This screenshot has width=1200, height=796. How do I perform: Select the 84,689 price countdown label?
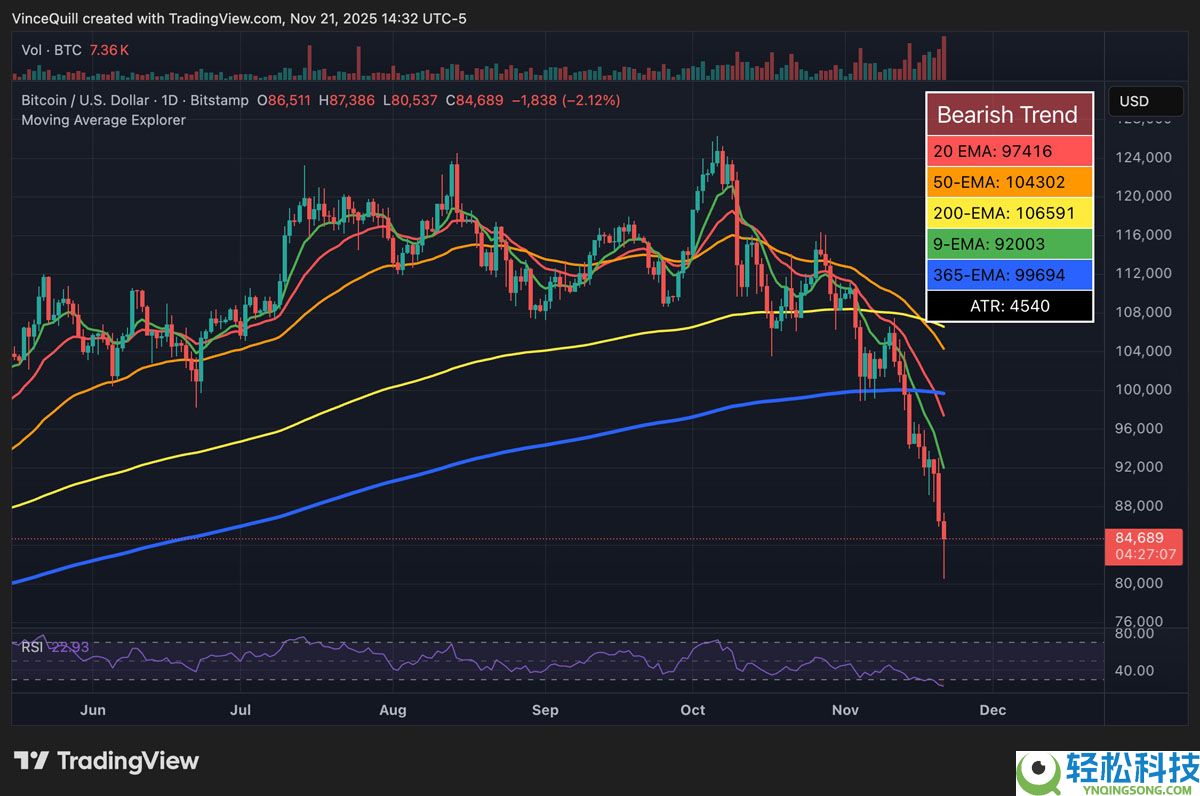point(1144,545)
